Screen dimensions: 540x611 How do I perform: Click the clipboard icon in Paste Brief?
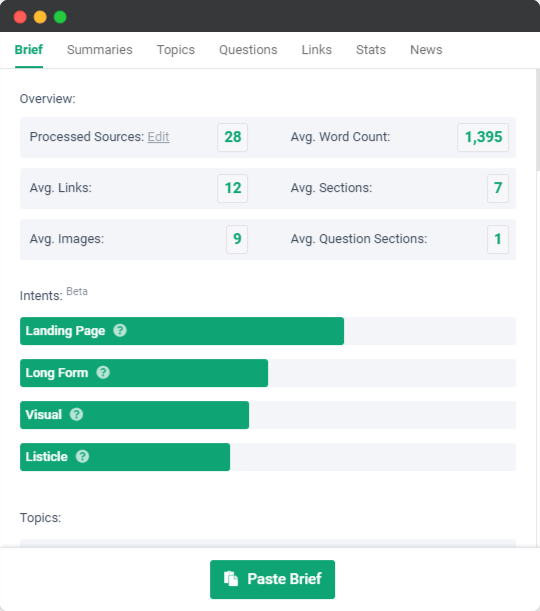click(231, 579)
